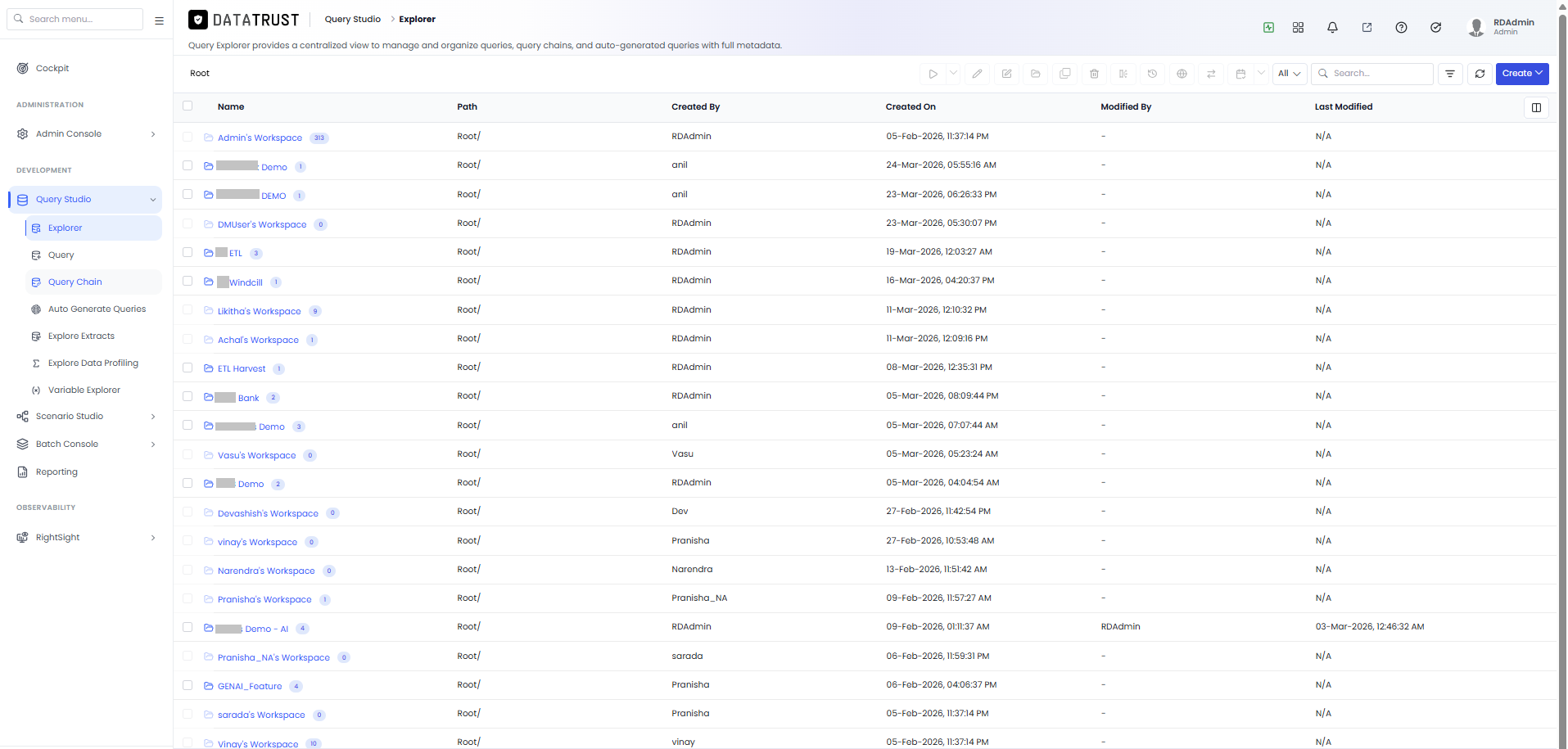Click the external link icon in header
Viewport: 1568px width, 749px height.
1367,27
